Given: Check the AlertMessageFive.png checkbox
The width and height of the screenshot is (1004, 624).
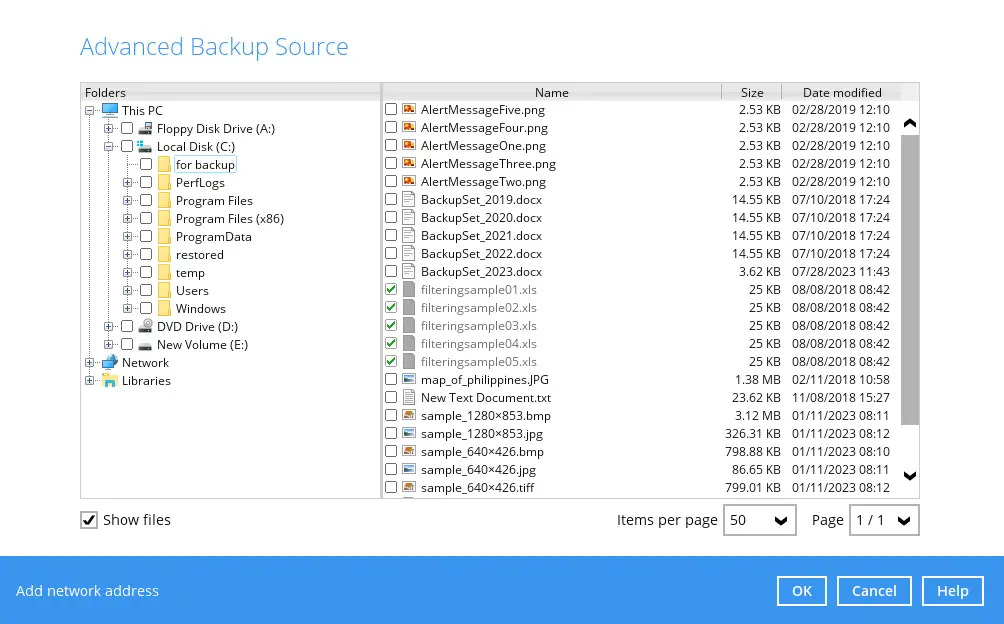Looking at the screenshot, I should [x=391, y=110].
